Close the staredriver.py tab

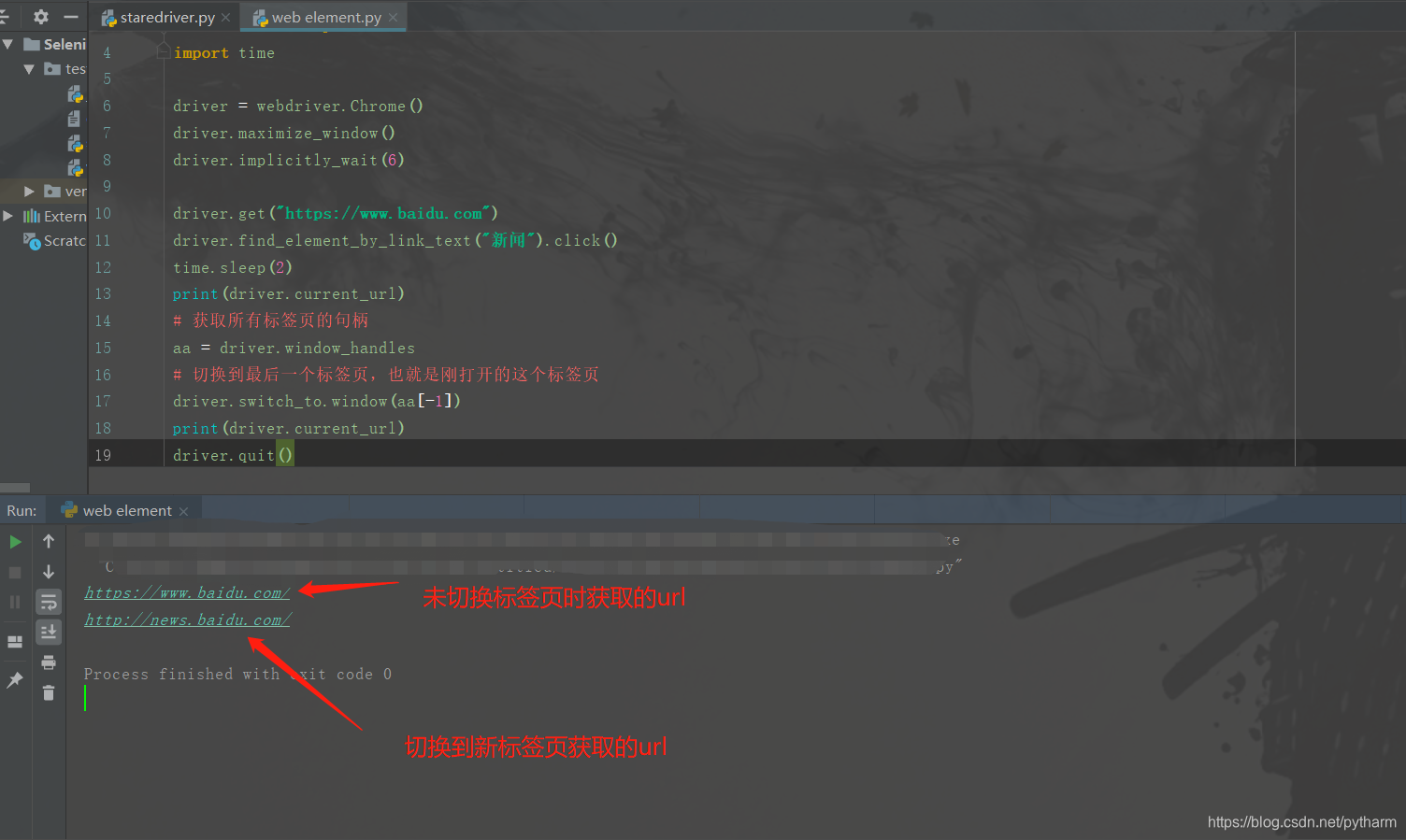point(225,18)
